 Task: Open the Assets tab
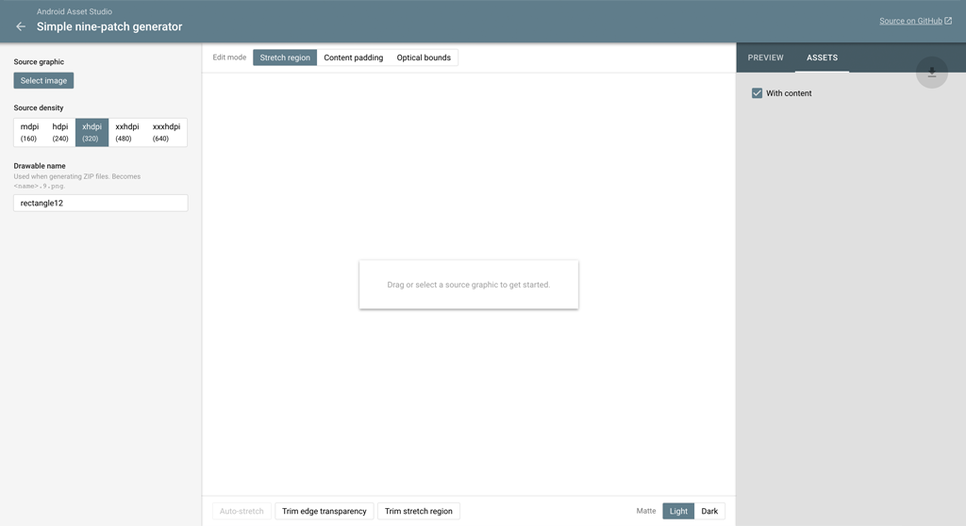pyautogui.click(x=822, y=58)
